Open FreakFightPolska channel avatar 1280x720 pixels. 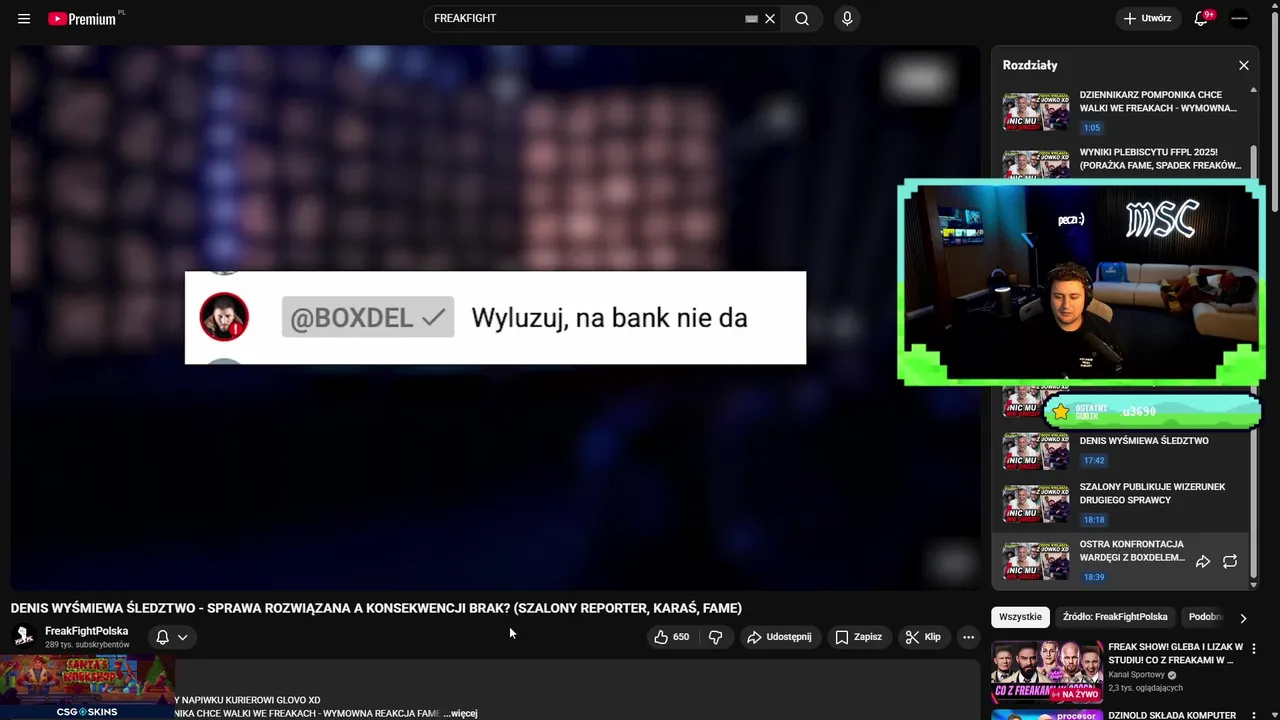pyautogui.click(x=24, y=637)
